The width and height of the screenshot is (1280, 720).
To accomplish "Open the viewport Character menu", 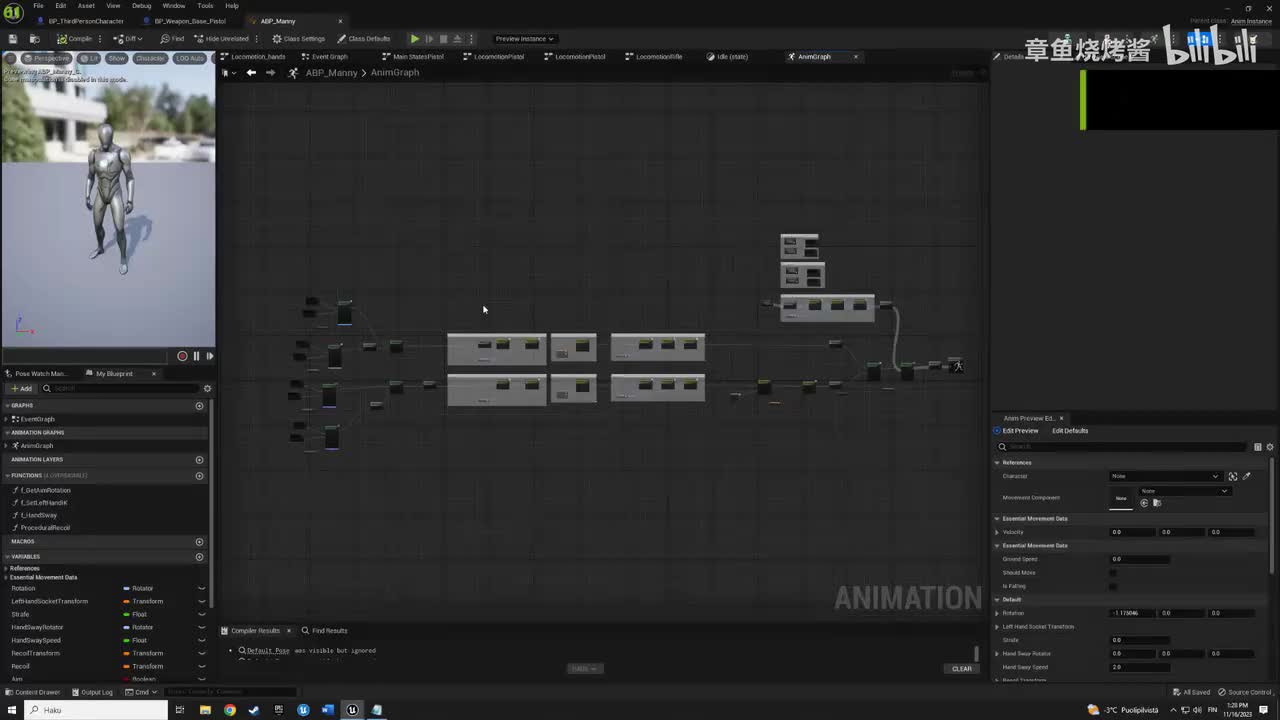I will (x=150, y=58).
